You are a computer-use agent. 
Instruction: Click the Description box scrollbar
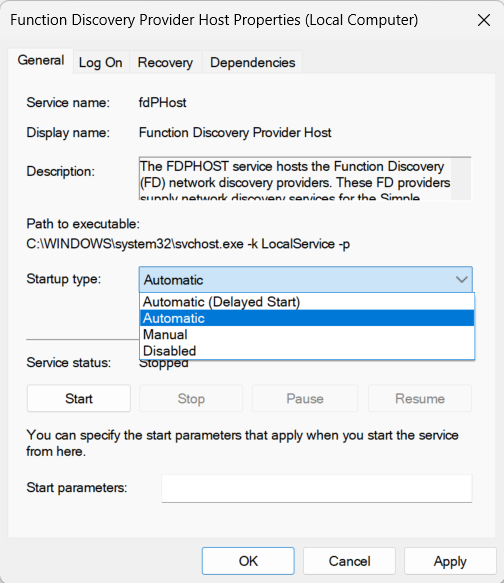point(461,179)
